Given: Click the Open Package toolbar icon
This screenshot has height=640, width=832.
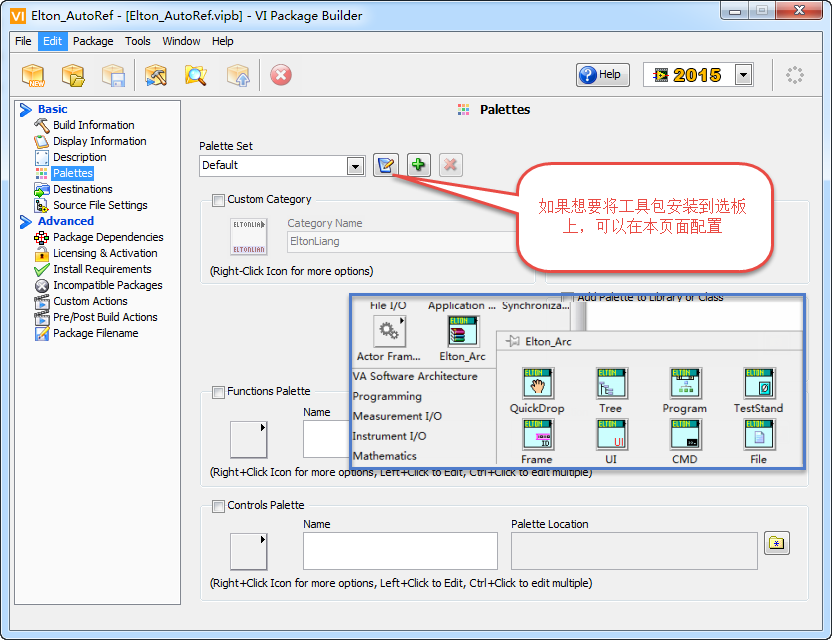Looking at the screenshot, I should [x=73, y=75].
